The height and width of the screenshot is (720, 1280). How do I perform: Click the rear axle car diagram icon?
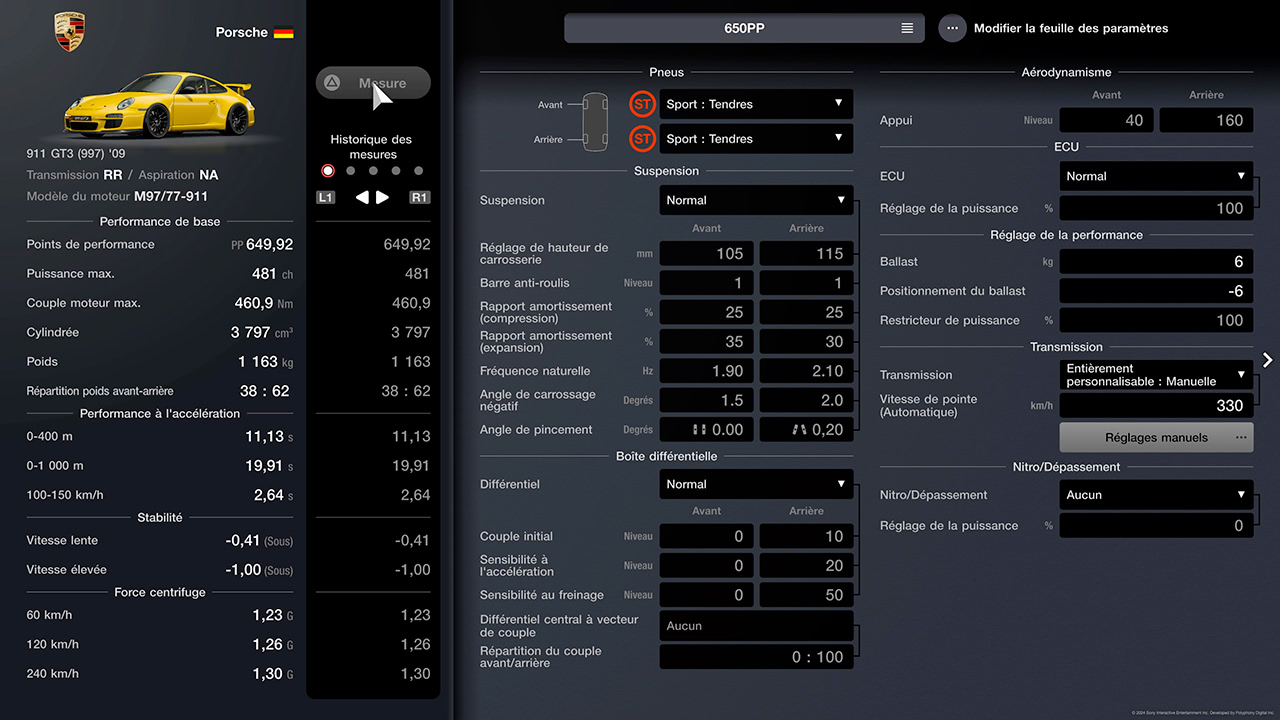[595, 139]
